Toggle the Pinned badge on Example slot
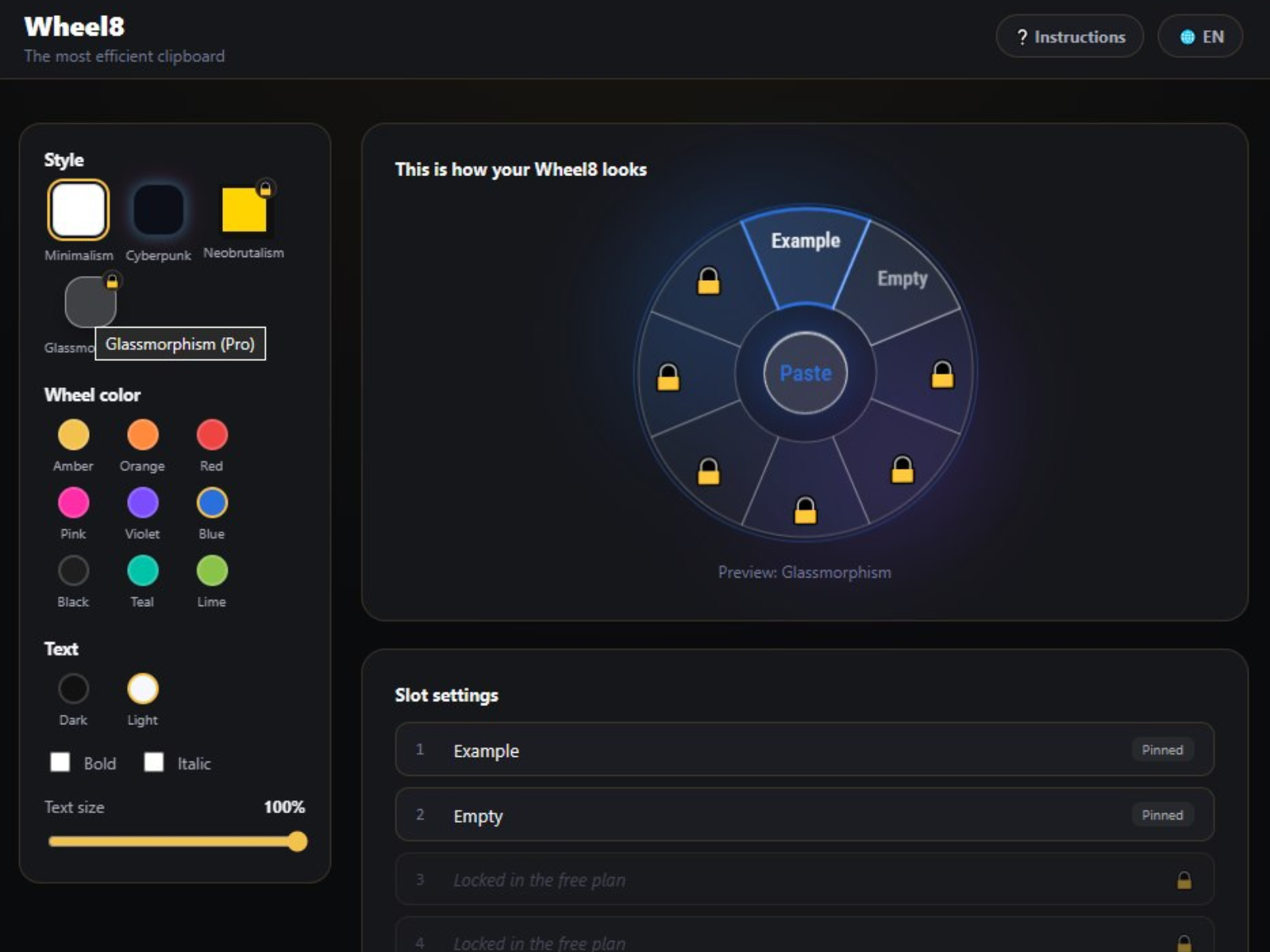Viewport: 1270px width, 952px height. click(x=1162, y=750)
